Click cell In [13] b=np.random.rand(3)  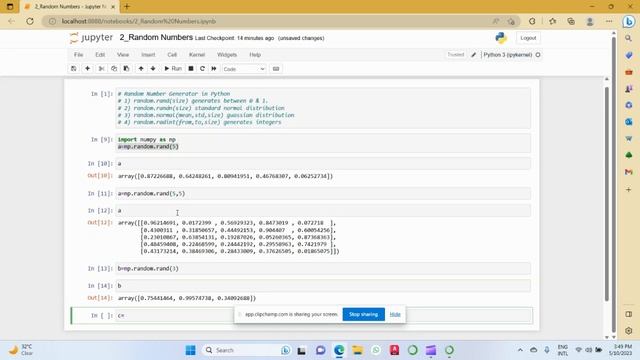point(323,268)
